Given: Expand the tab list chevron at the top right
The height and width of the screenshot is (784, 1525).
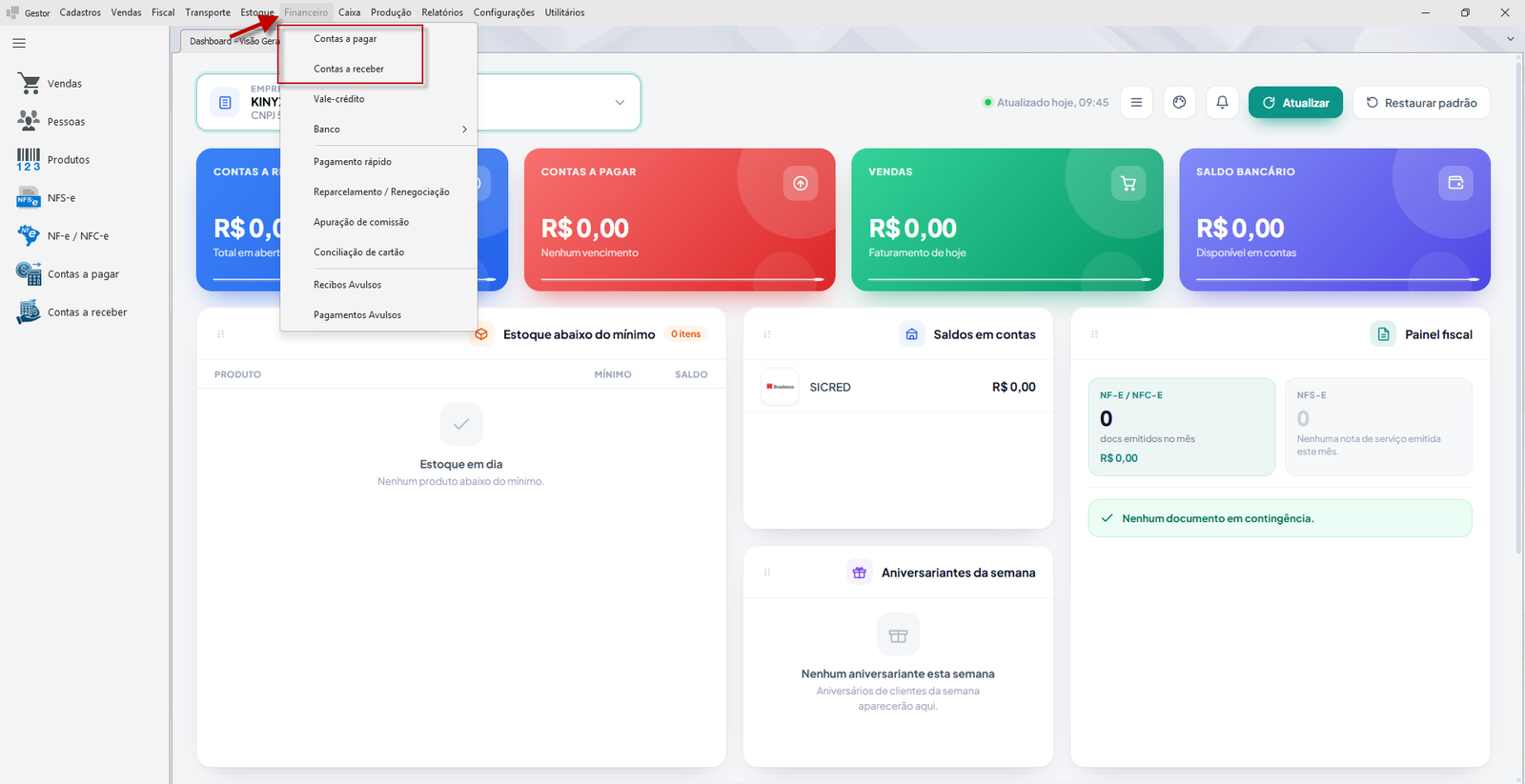Looking at the screenshot, I should point(1510,39).
